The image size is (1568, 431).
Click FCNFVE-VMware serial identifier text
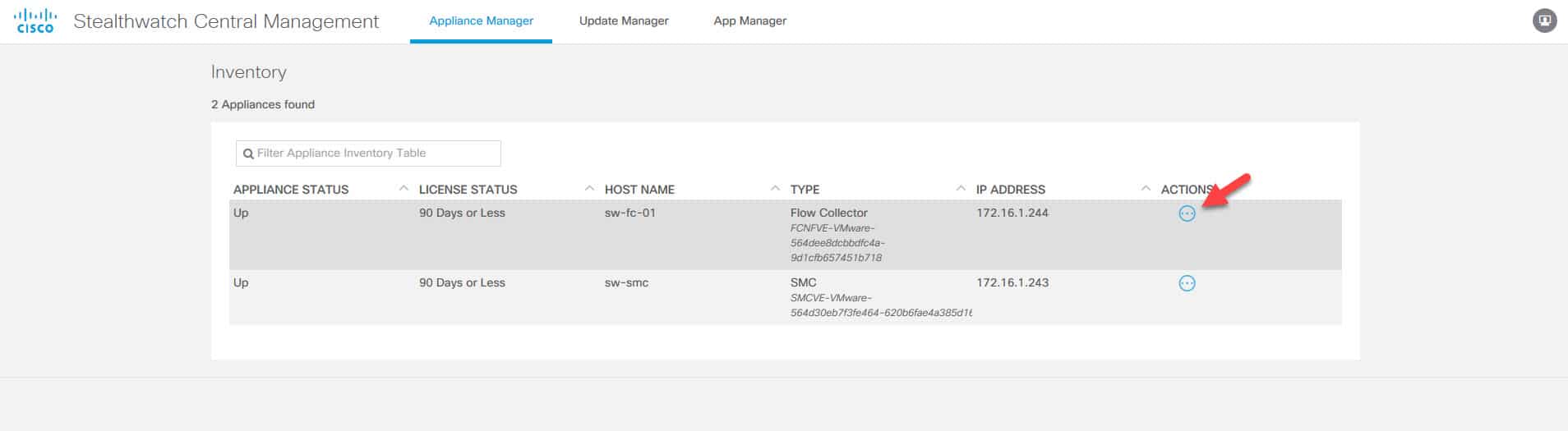tap(837, 243)
